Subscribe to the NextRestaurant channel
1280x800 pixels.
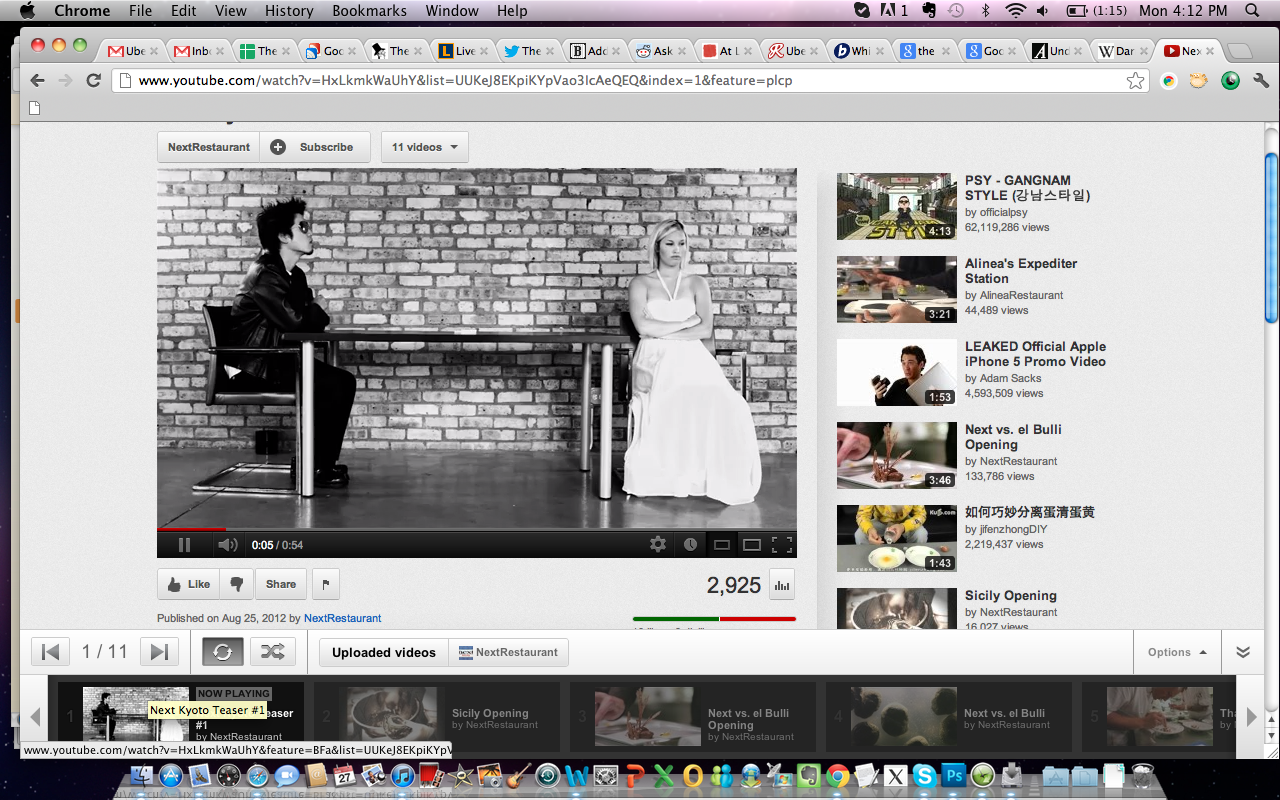314,147
